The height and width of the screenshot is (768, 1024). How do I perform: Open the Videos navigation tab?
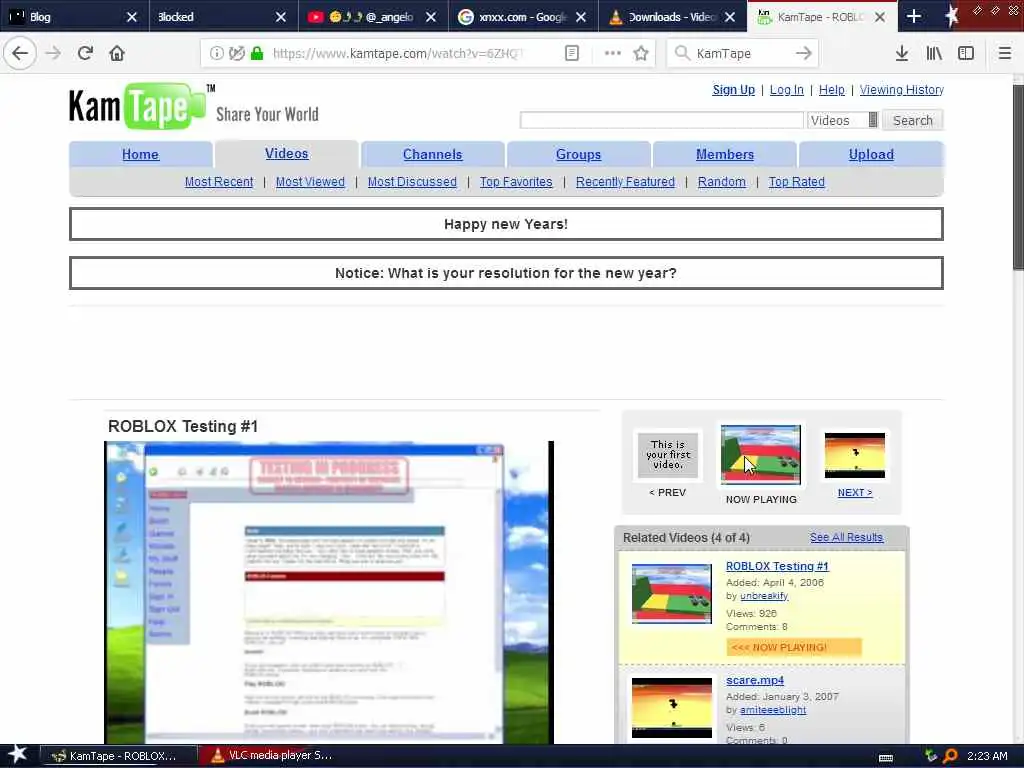(287, 153)
